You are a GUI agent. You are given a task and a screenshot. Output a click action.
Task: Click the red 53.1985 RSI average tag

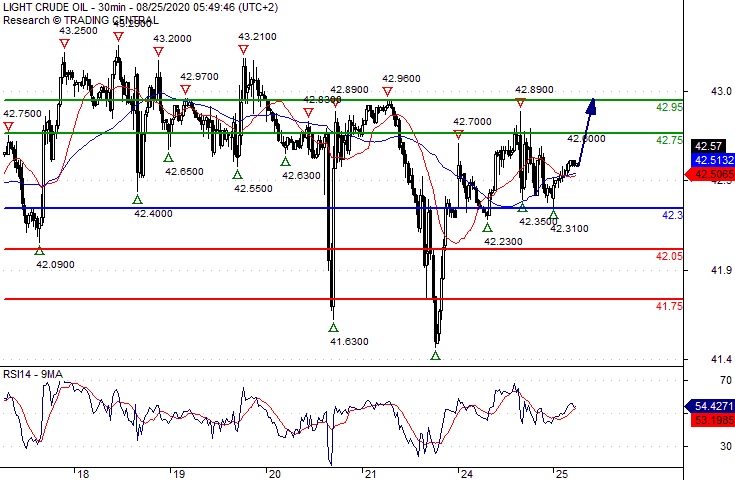(713, 420)
